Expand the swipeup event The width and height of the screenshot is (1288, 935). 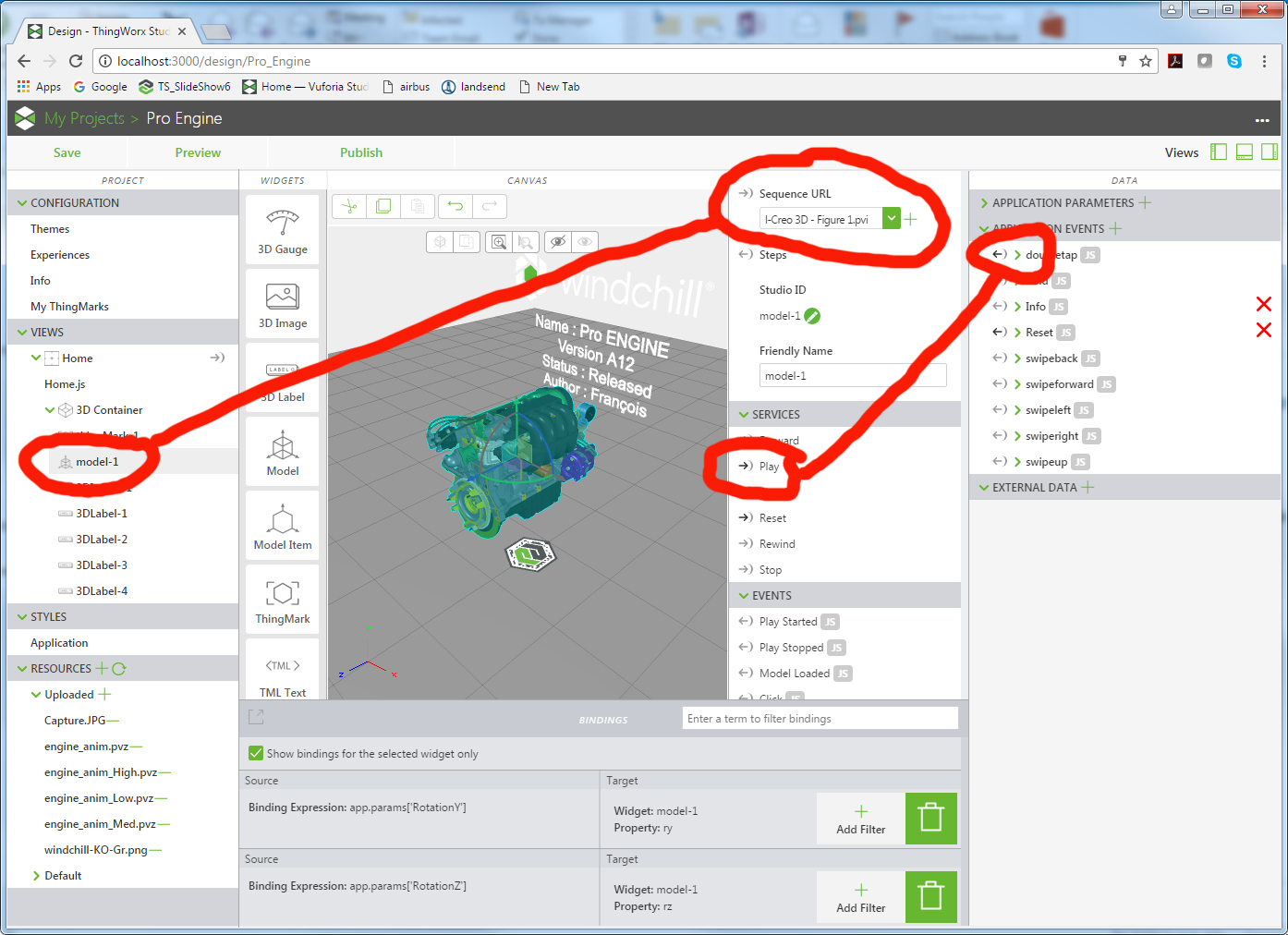click(1017, 462)
